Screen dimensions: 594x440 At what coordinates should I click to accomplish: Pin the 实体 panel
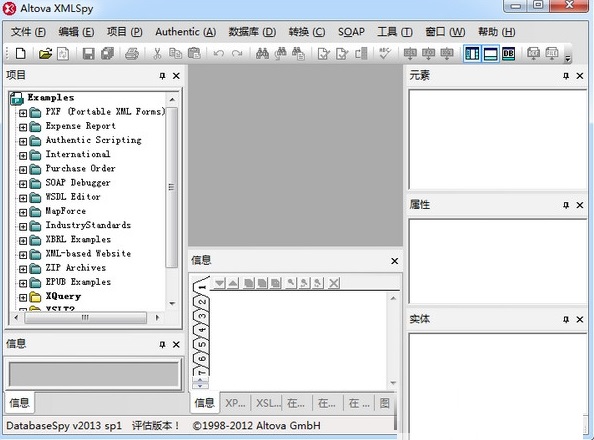[x=566, y=319]
